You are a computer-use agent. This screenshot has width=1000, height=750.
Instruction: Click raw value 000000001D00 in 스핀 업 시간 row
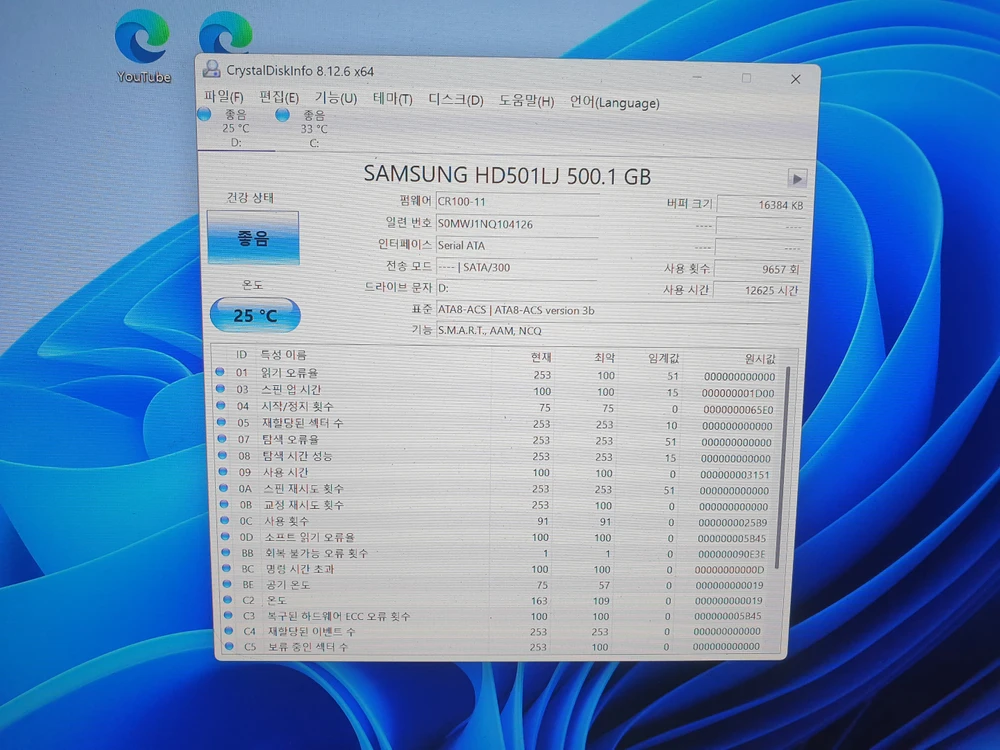[x=738, y=393]
